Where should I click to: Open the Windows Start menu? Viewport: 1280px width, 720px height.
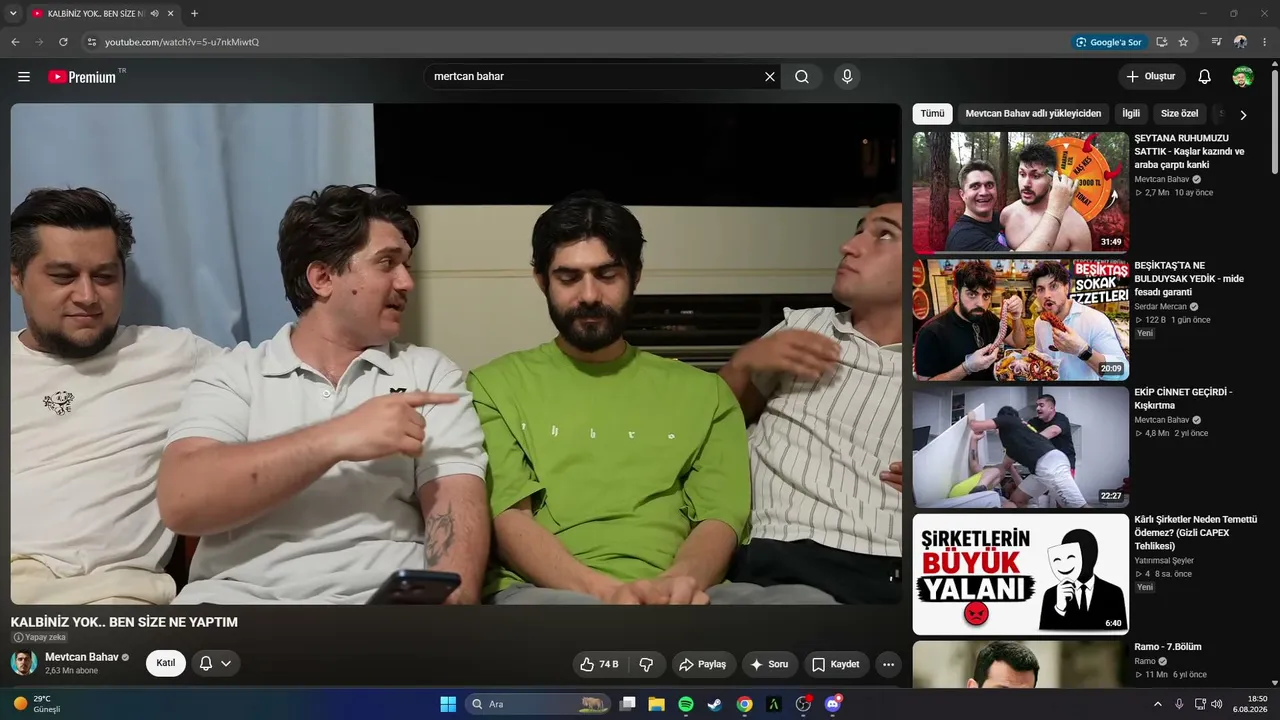pos(448,704)
